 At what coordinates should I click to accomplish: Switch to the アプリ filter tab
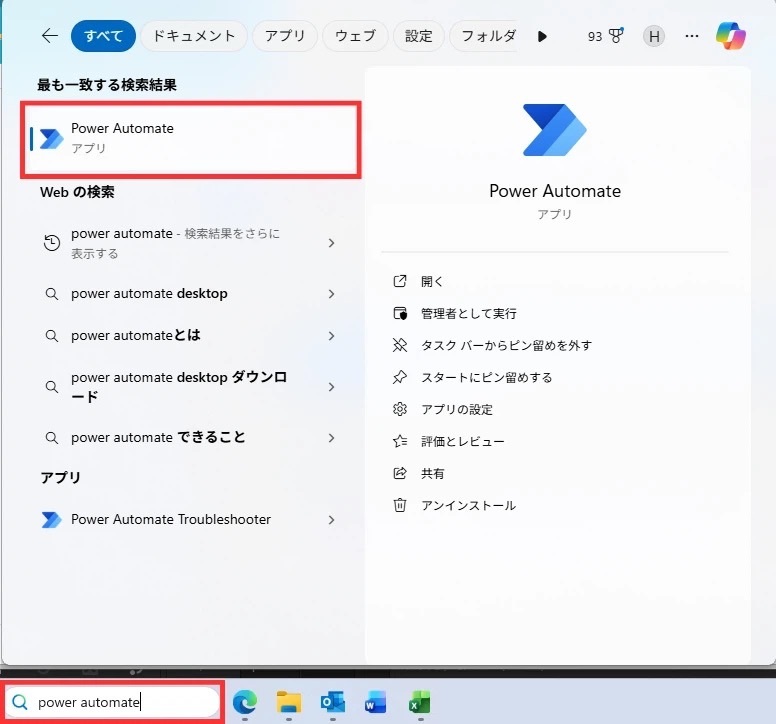[285, 36]
